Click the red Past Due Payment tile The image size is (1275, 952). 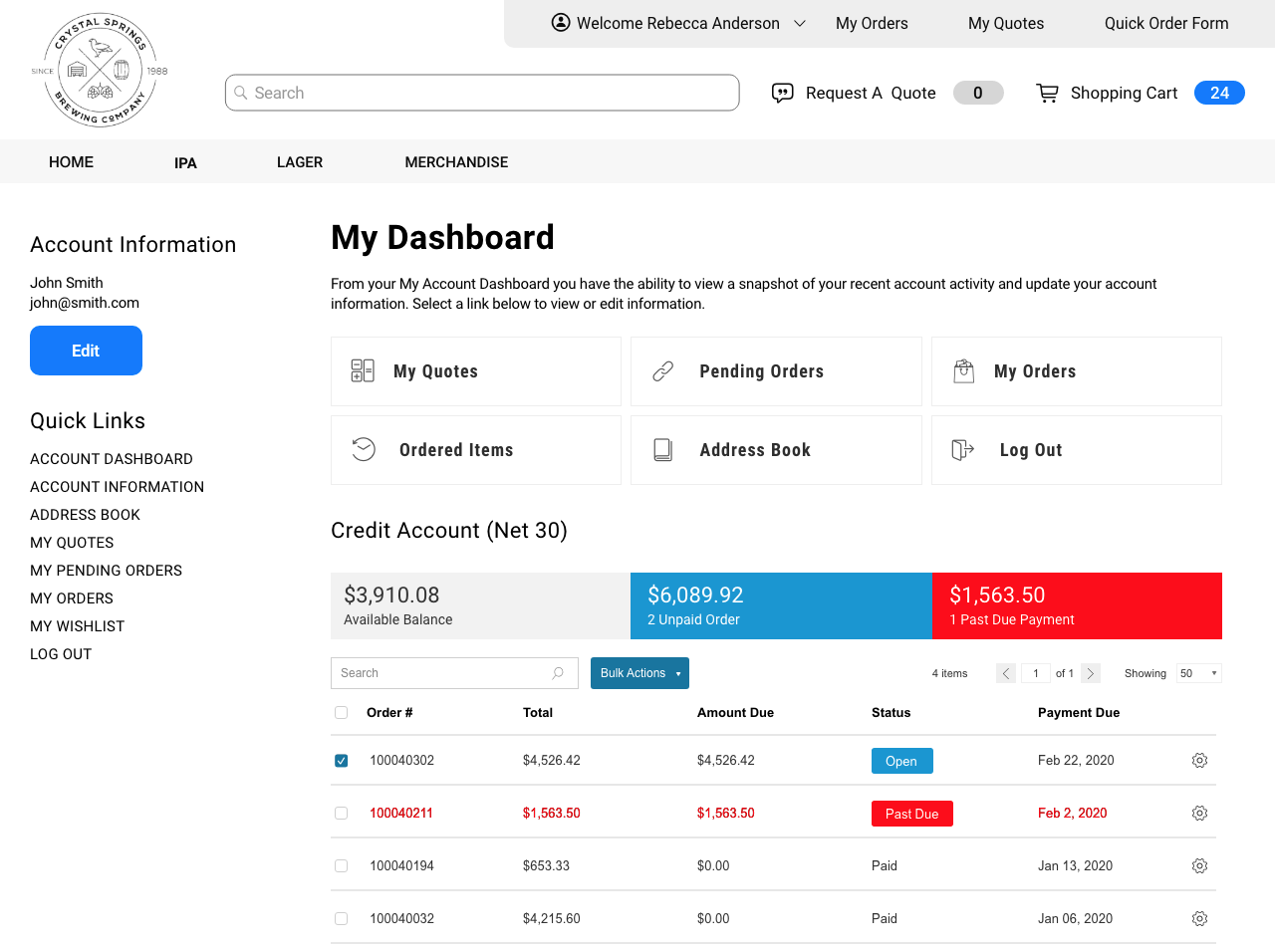[x=1077, y=605]
